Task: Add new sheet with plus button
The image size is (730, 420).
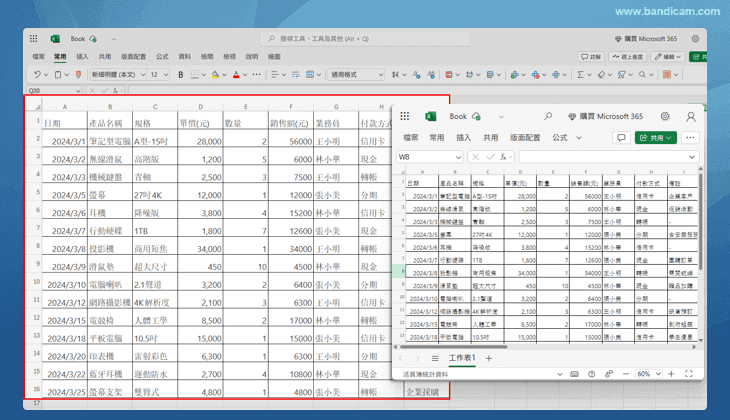Action: click(x=489, y=359)
